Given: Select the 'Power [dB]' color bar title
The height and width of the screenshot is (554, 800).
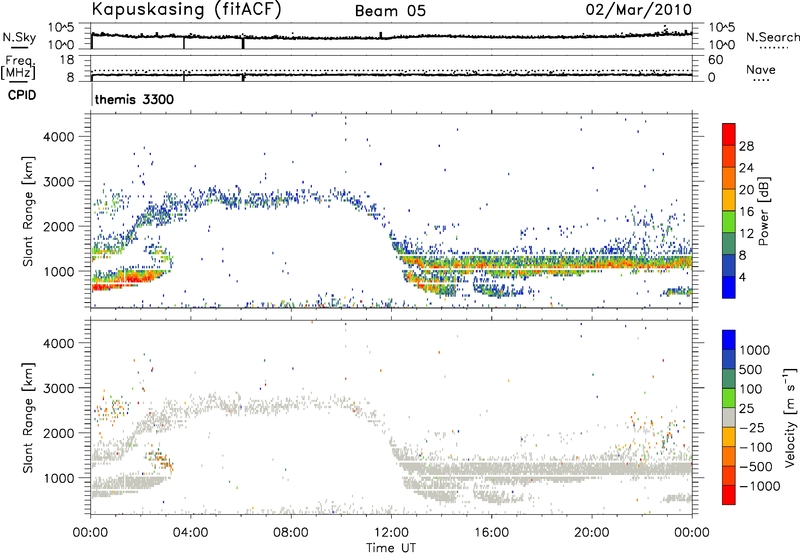Looking at the screenshot, I should click(763, 211).
